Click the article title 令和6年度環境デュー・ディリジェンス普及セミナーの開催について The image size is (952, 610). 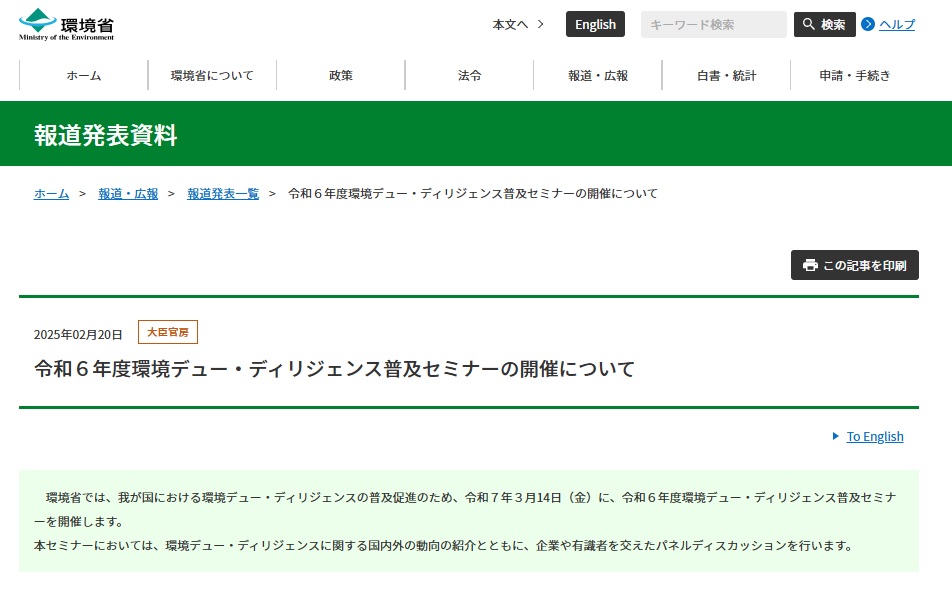pos(335,368)
